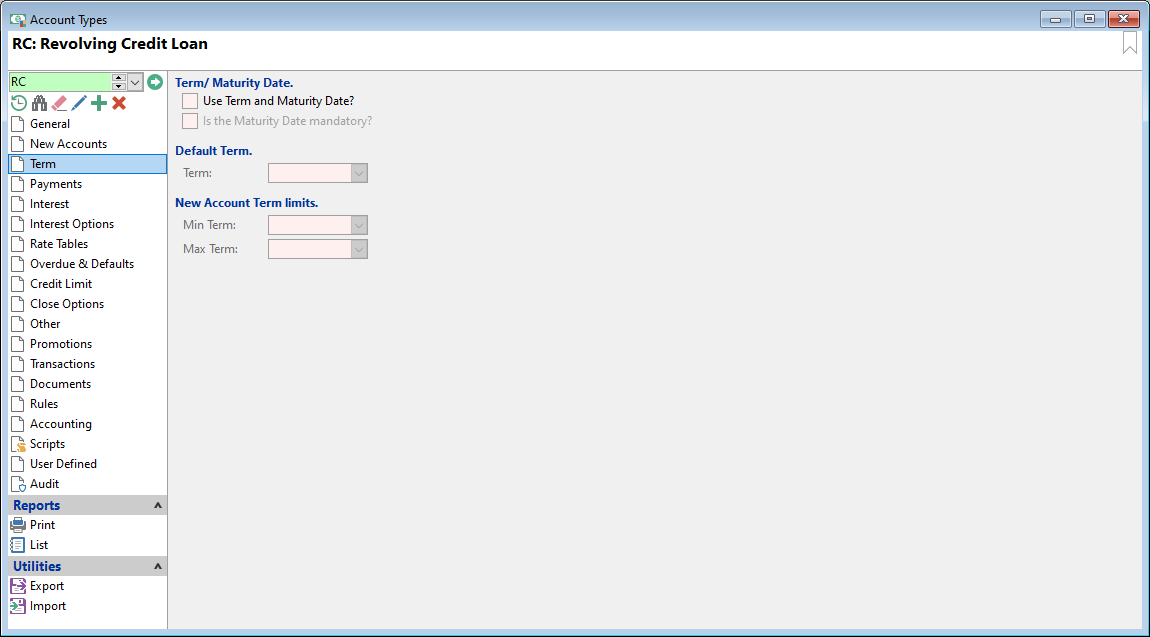Click the green plus add icon
Image resolution: width=1150 pixels, height=637 pixels.
click(x=99, y=103)
